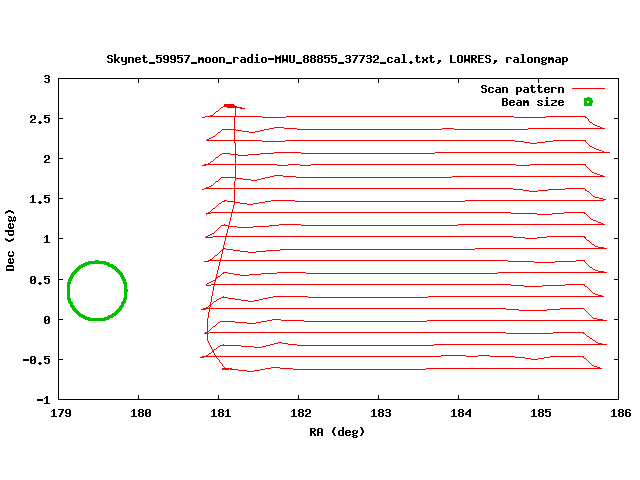Image resolution: width=640 pixels, height=480 pixels.
Task: Click x-axis tick label 180
Action: [x=140, y=413]
